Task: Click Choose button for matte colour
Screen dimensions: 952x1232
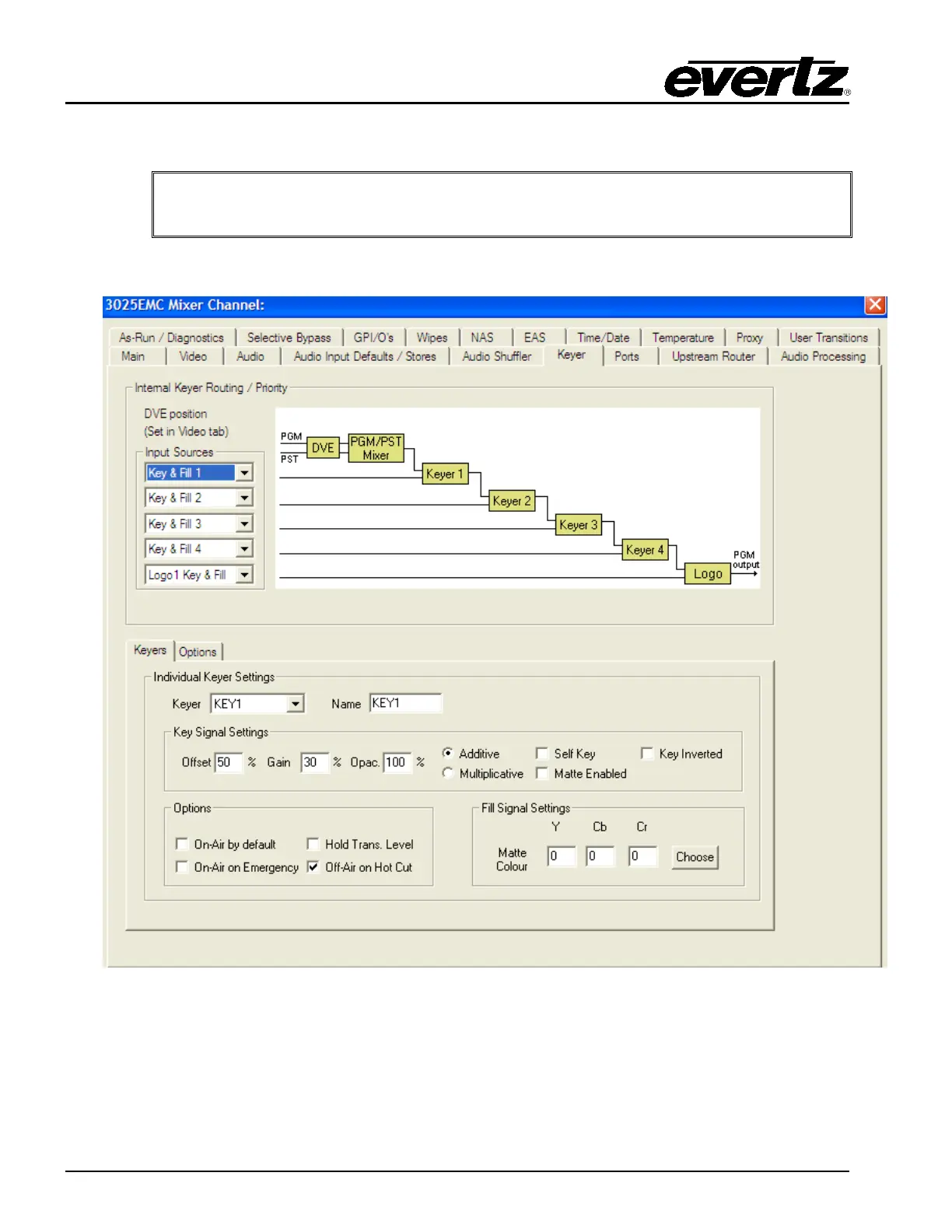Action: coord(695,857)
